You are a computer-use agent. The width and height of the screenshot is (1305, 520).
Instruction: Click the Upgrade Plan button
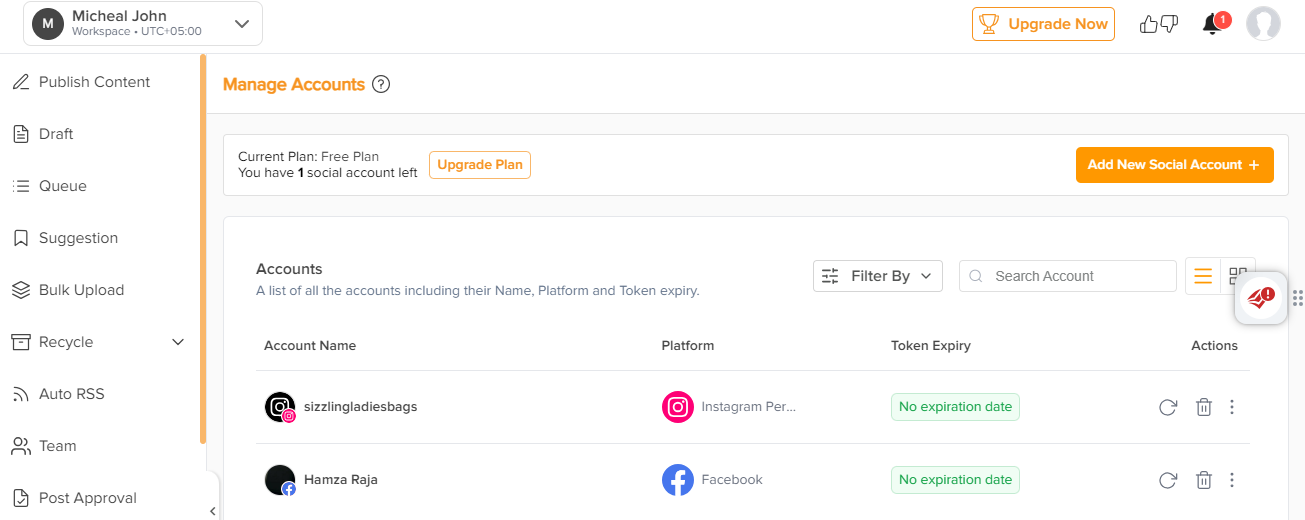coord(479,165)
